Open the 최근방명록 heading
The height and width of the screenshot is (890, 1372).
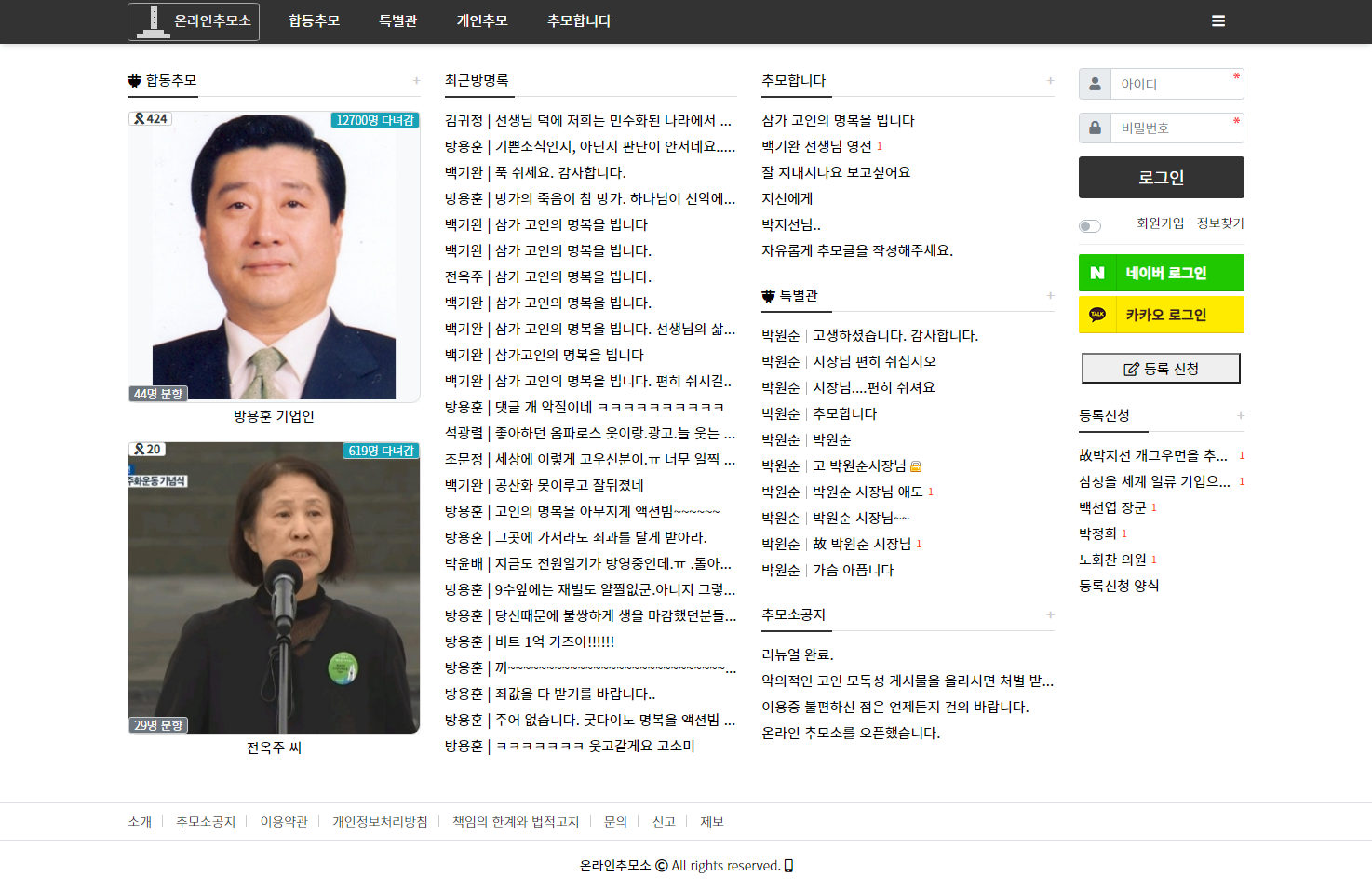[477, 81]
